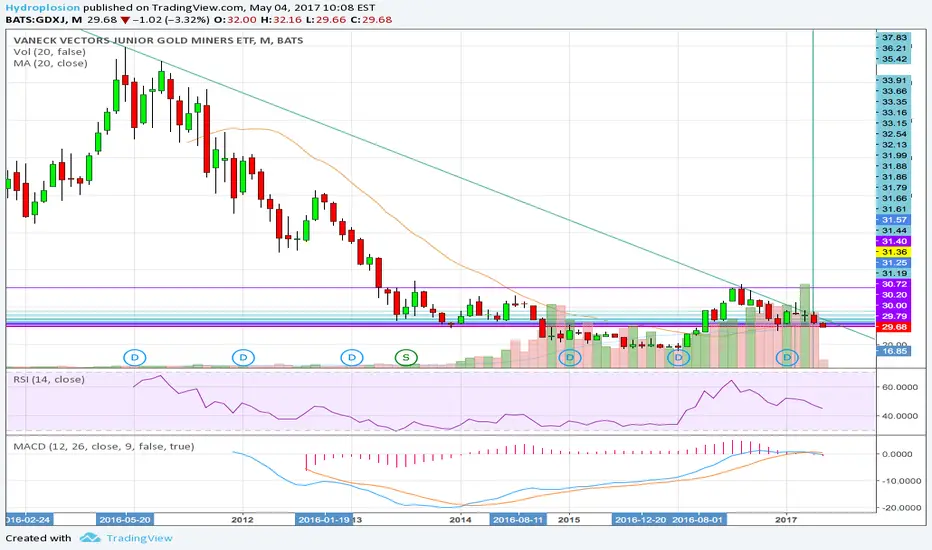Click the purple 31.40 price label

point(893,241)
